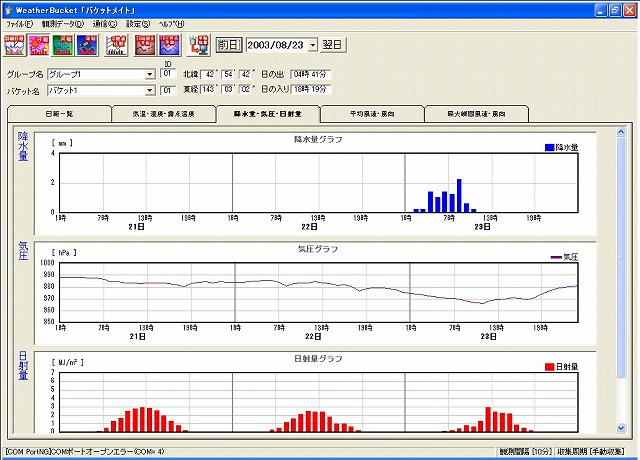Viewport: 640px width, 460px height.
Task: Go to next day with 翌日 button
Action: coord(332,45)
